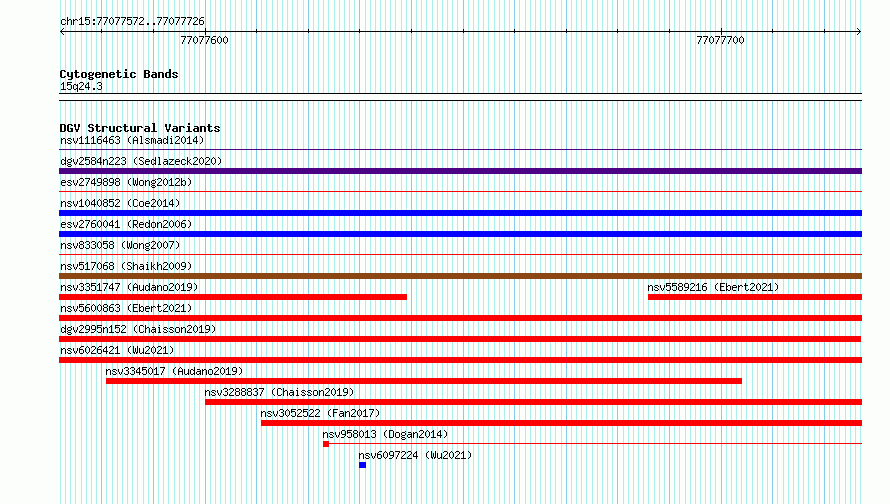Click the 77077700 ruler position label
Screen dimensions: 890x504
(x=720, y=40)
